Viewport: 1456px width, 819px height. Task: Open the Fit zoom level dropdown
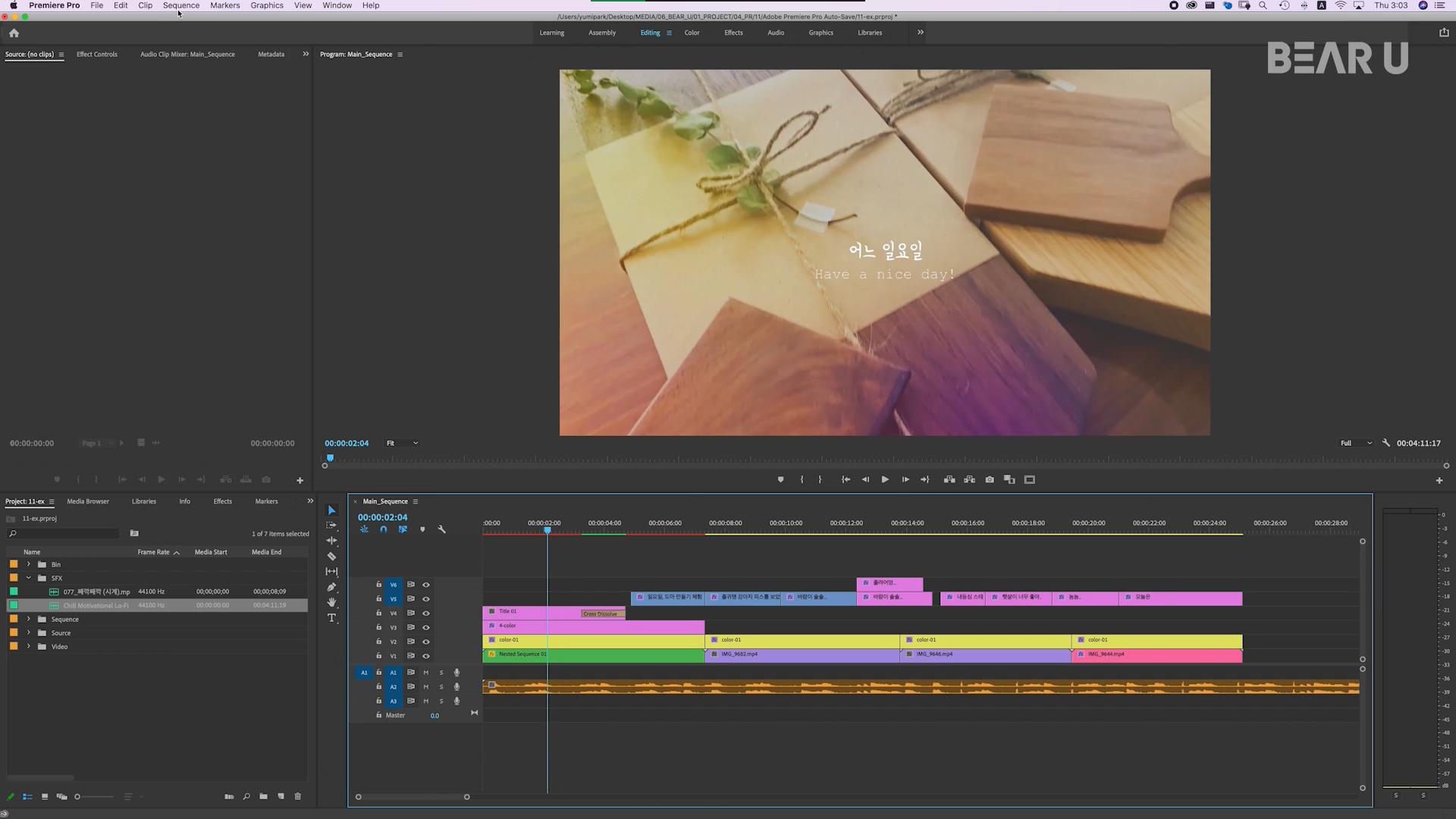(x=402, y=443)
